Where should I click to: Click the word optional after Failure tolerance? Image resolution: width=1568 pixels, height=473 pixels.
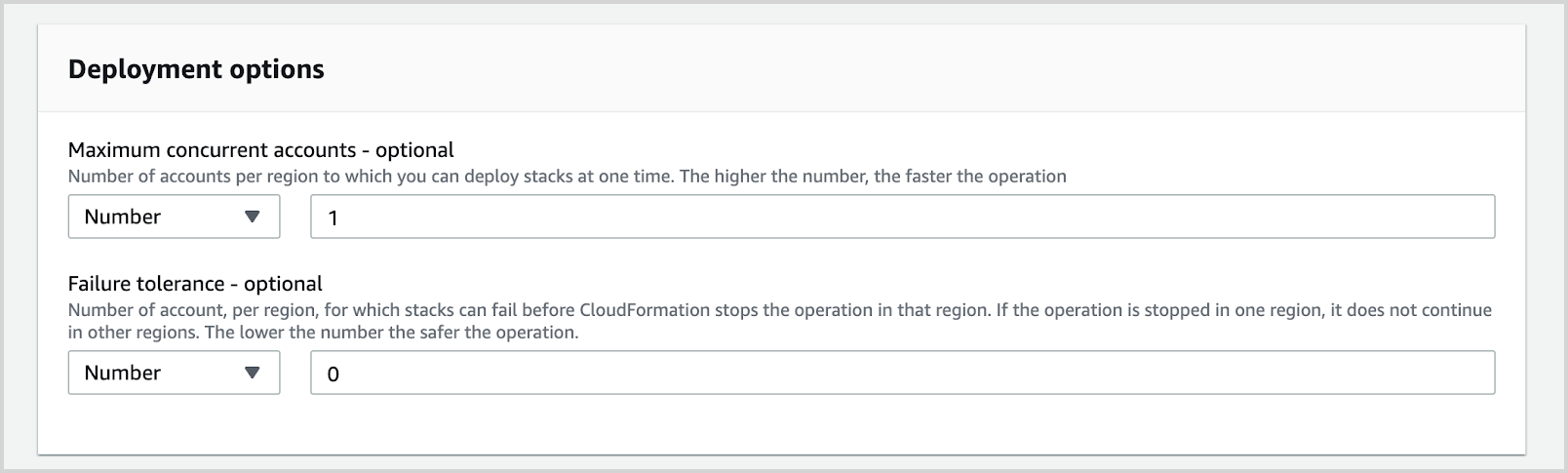[x=283, y=284]
